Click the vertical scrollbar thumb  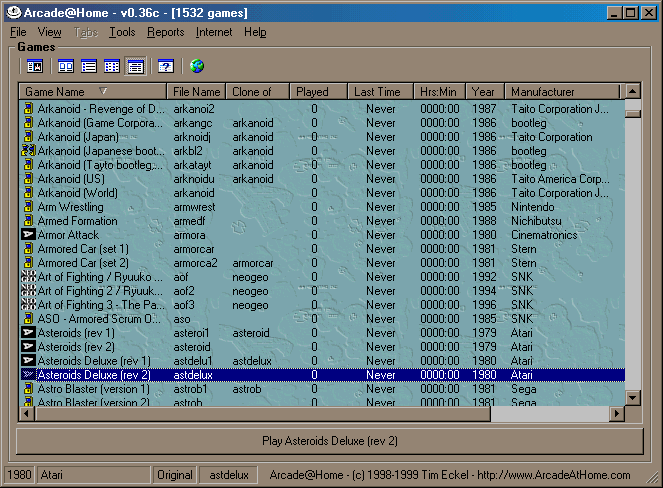633,114
